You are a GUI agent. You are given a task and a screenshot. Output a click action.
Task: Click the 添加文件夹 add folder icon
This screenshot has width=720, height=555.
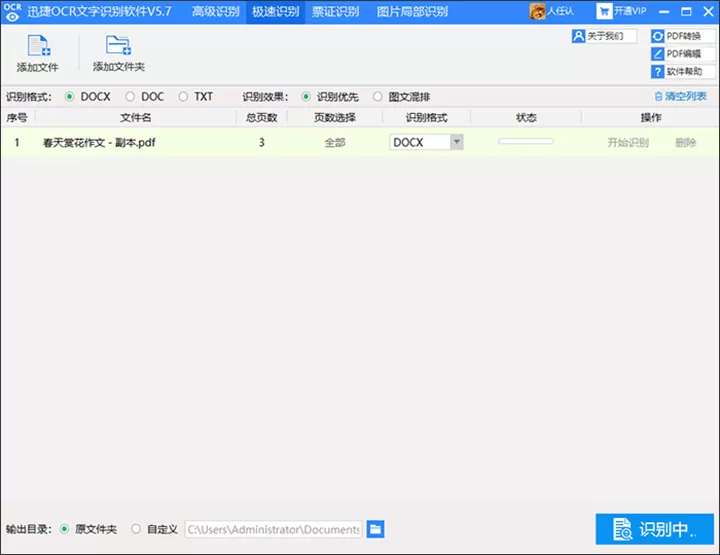[118, 45]
